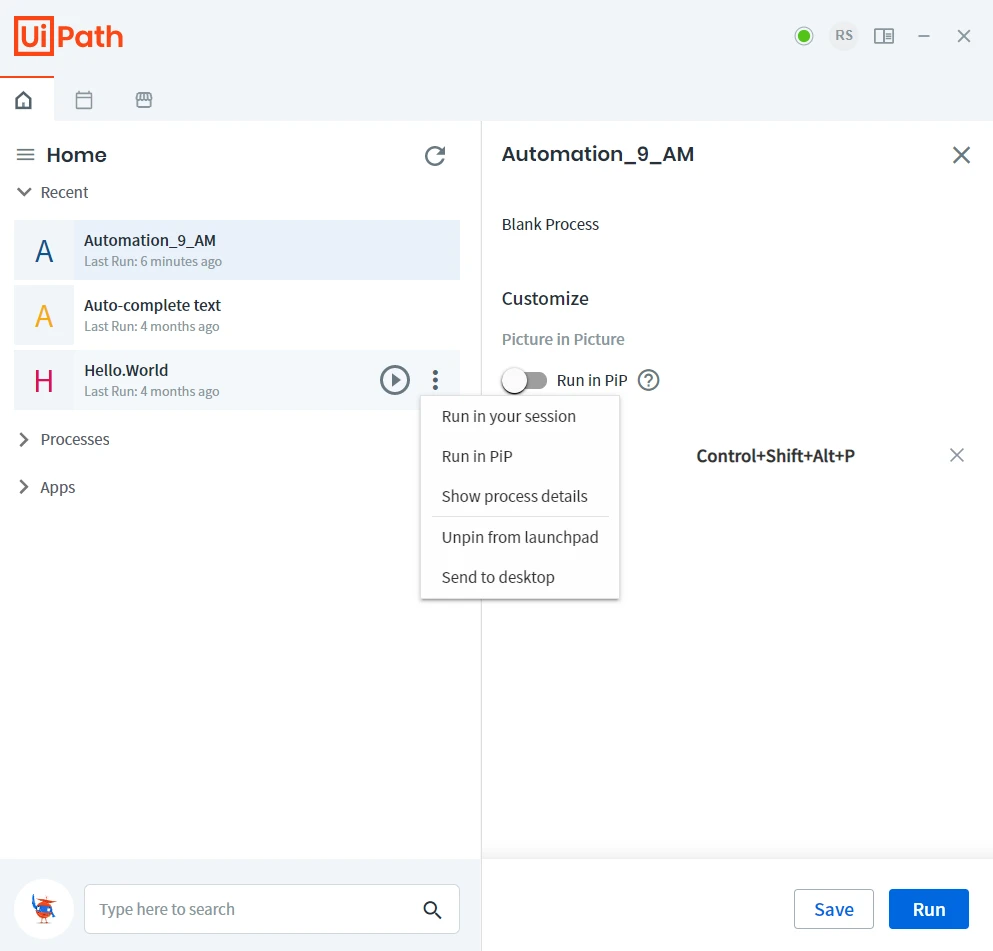Viewport: 993px width, 951px height.
Task: Click the H icon of Hello.World
Action: [44, 381]
